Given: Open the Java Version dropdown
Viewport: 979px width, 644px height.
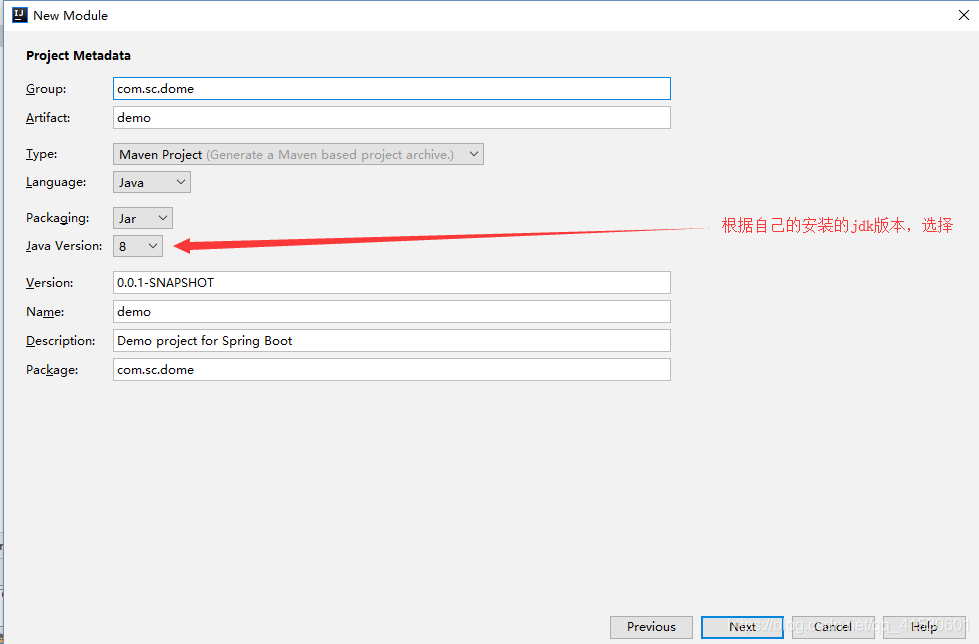Looking at the screenshot, I should click(x=138, y=246).
